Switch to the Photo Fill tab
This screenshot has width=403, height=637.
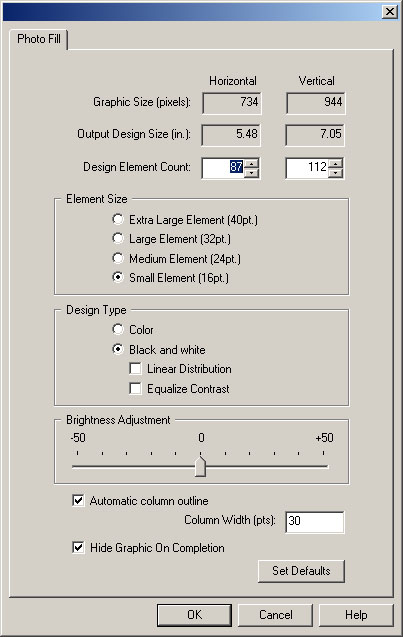[x=39, y=39]
